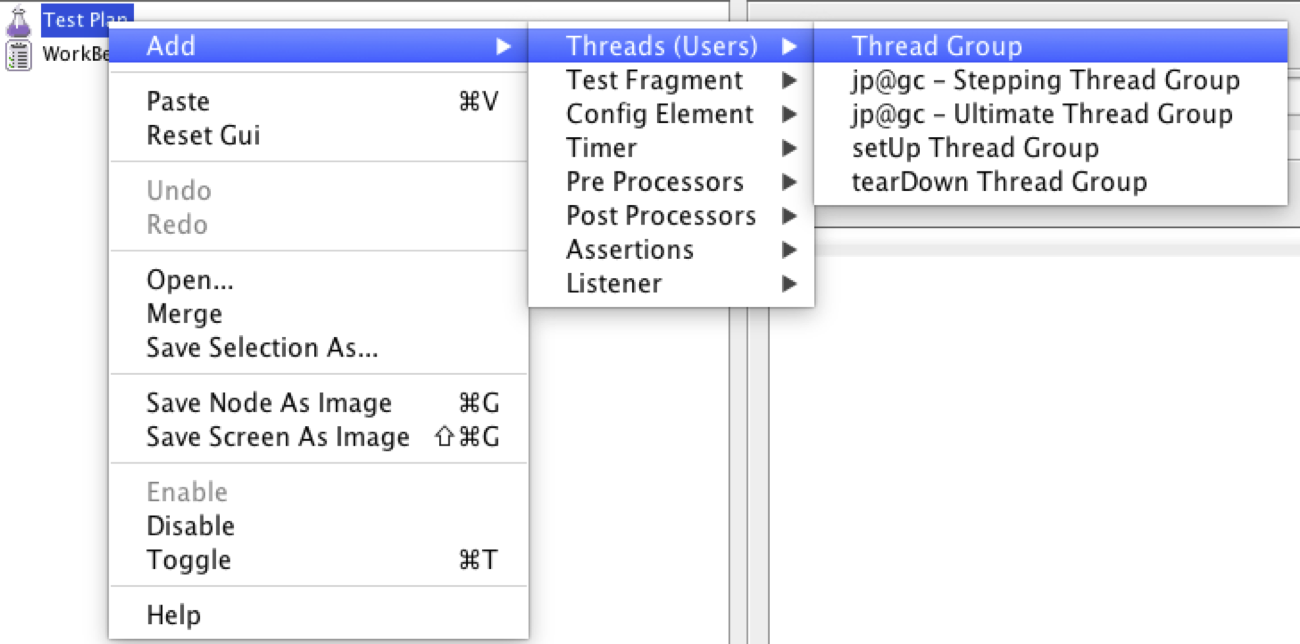Expand the Timer submenu arrow
The width and height of the screenshot is (1300, 644).
click(790, 149)
